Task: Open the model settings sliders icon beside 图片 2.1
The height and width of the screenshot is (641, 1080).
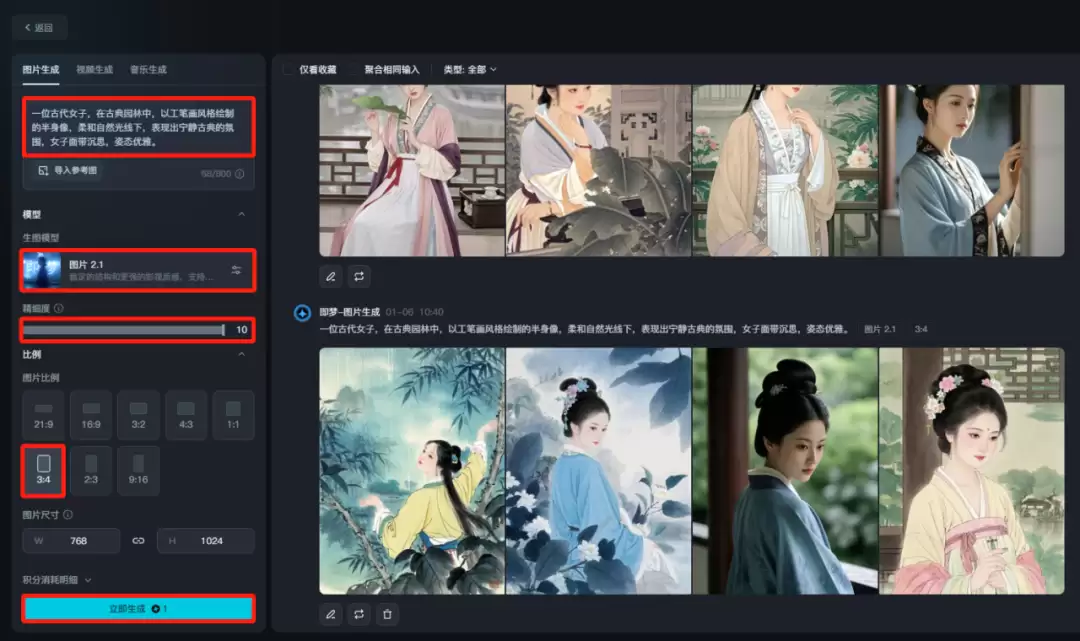Action: click(x=237, y=270)
